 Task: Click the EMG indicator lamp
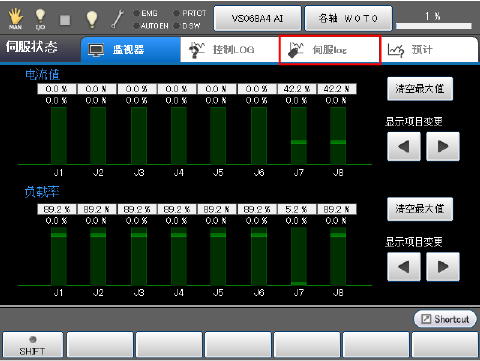tap(136, 13)
